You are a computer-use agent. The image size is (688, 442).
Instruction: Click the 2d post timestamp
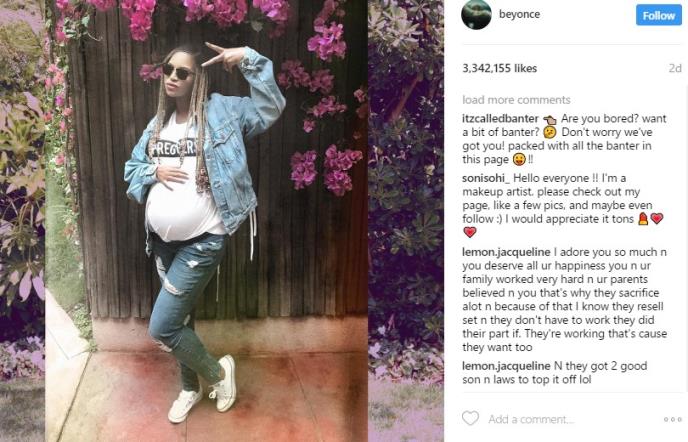675,68
